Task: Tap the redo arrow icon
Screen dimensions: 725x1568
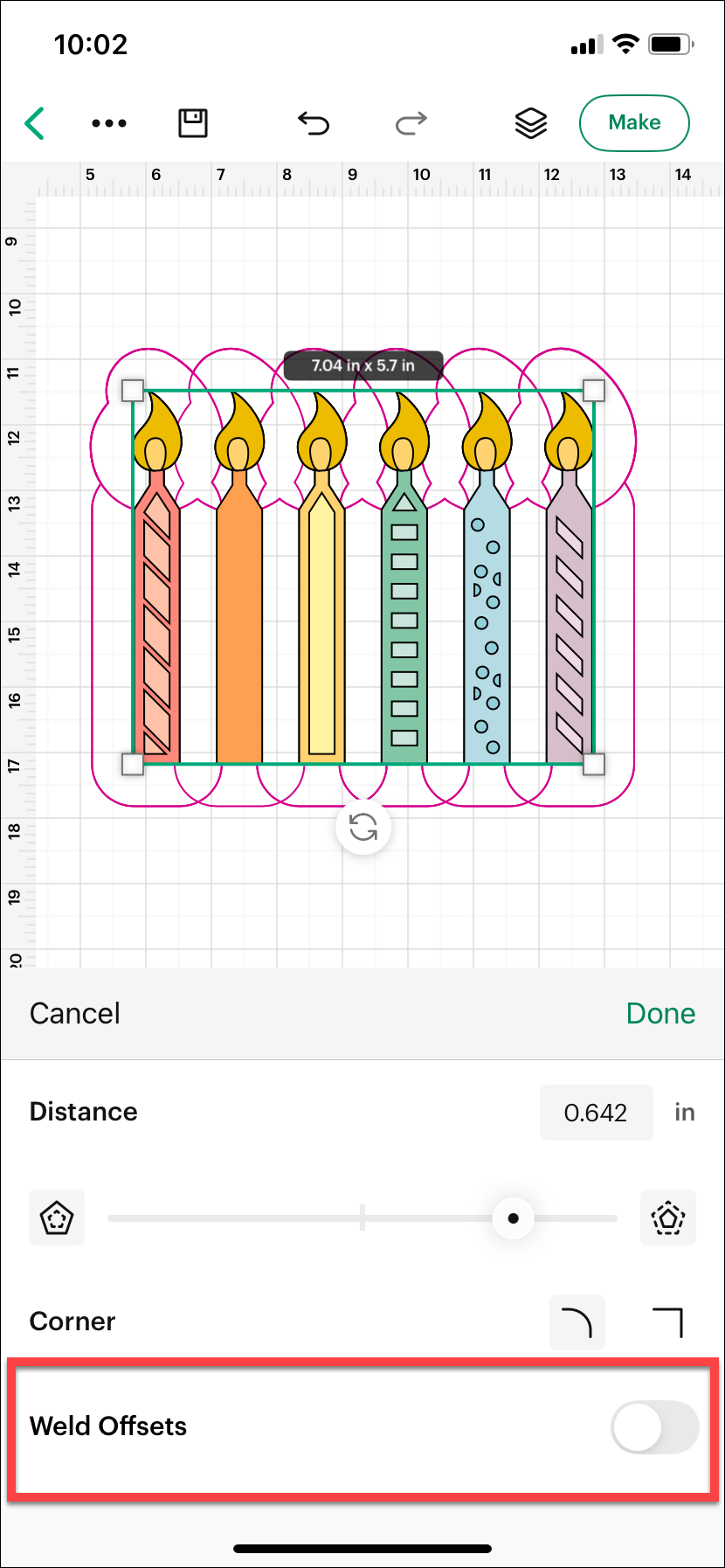Action: (411, 123)
